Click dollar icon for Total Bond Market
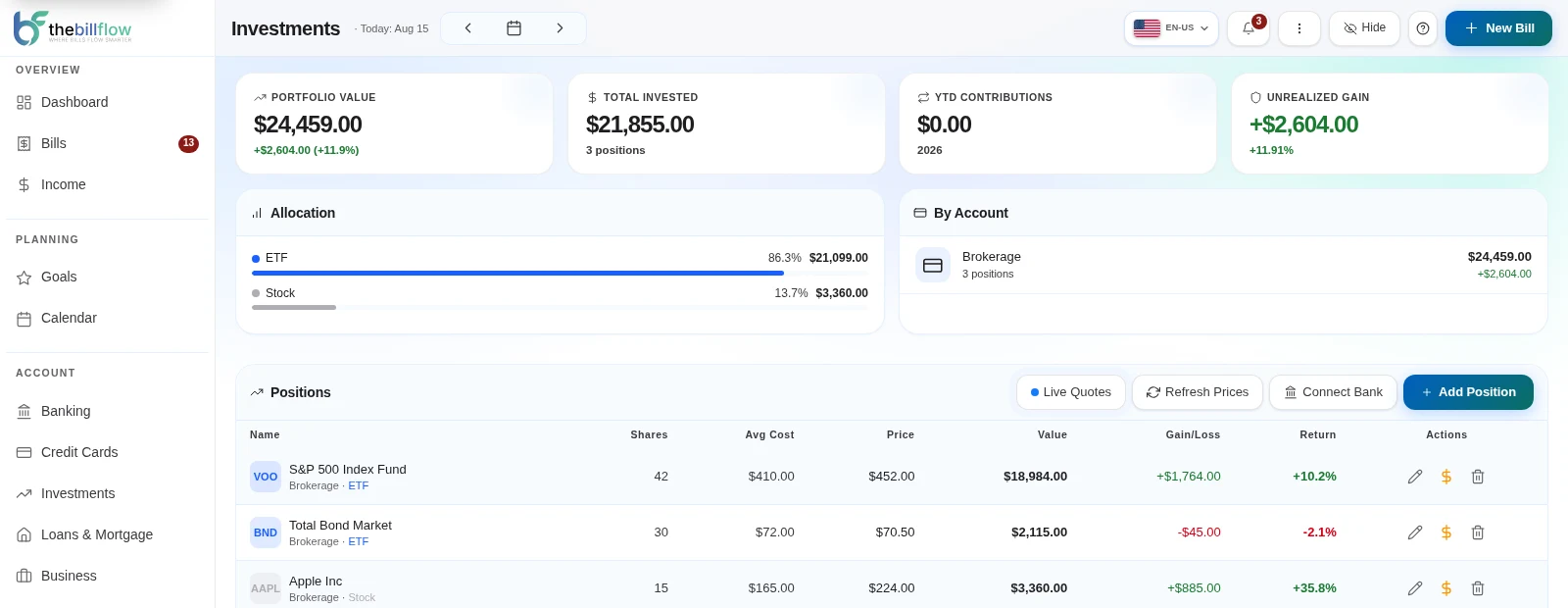1568x608 pixels. (1446, 532)
